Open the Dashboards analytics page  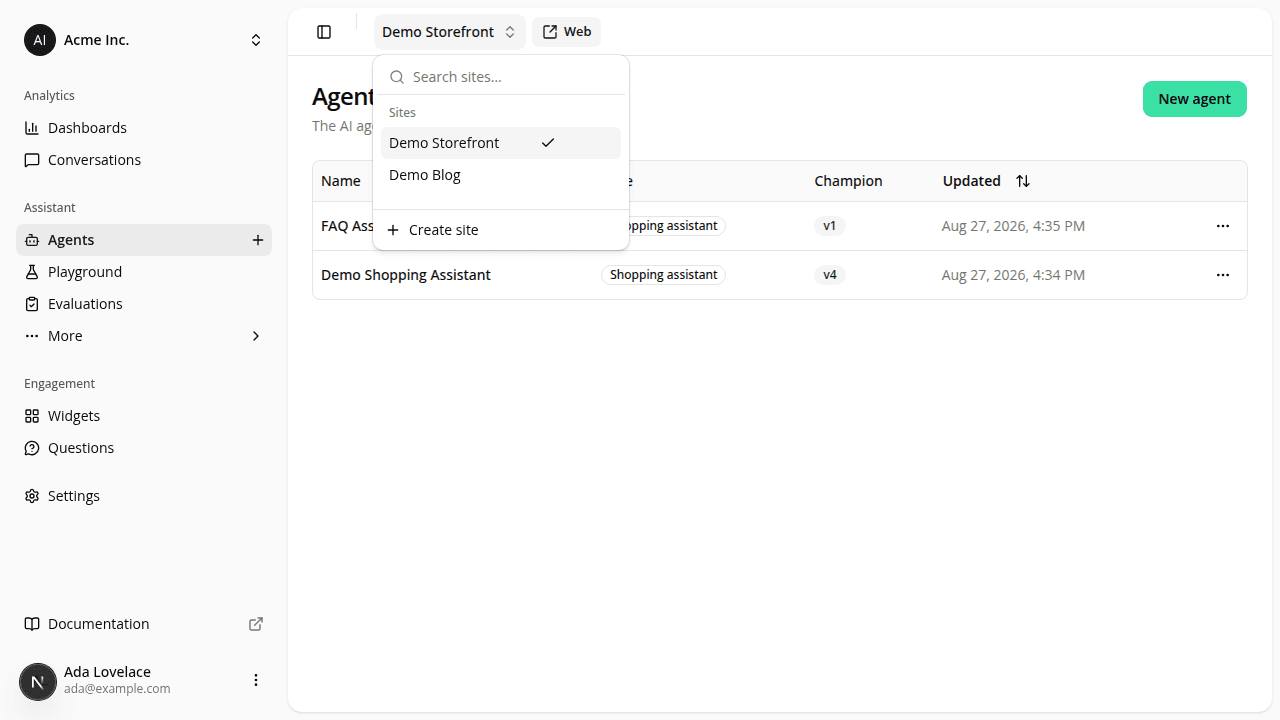pos(144,128)
